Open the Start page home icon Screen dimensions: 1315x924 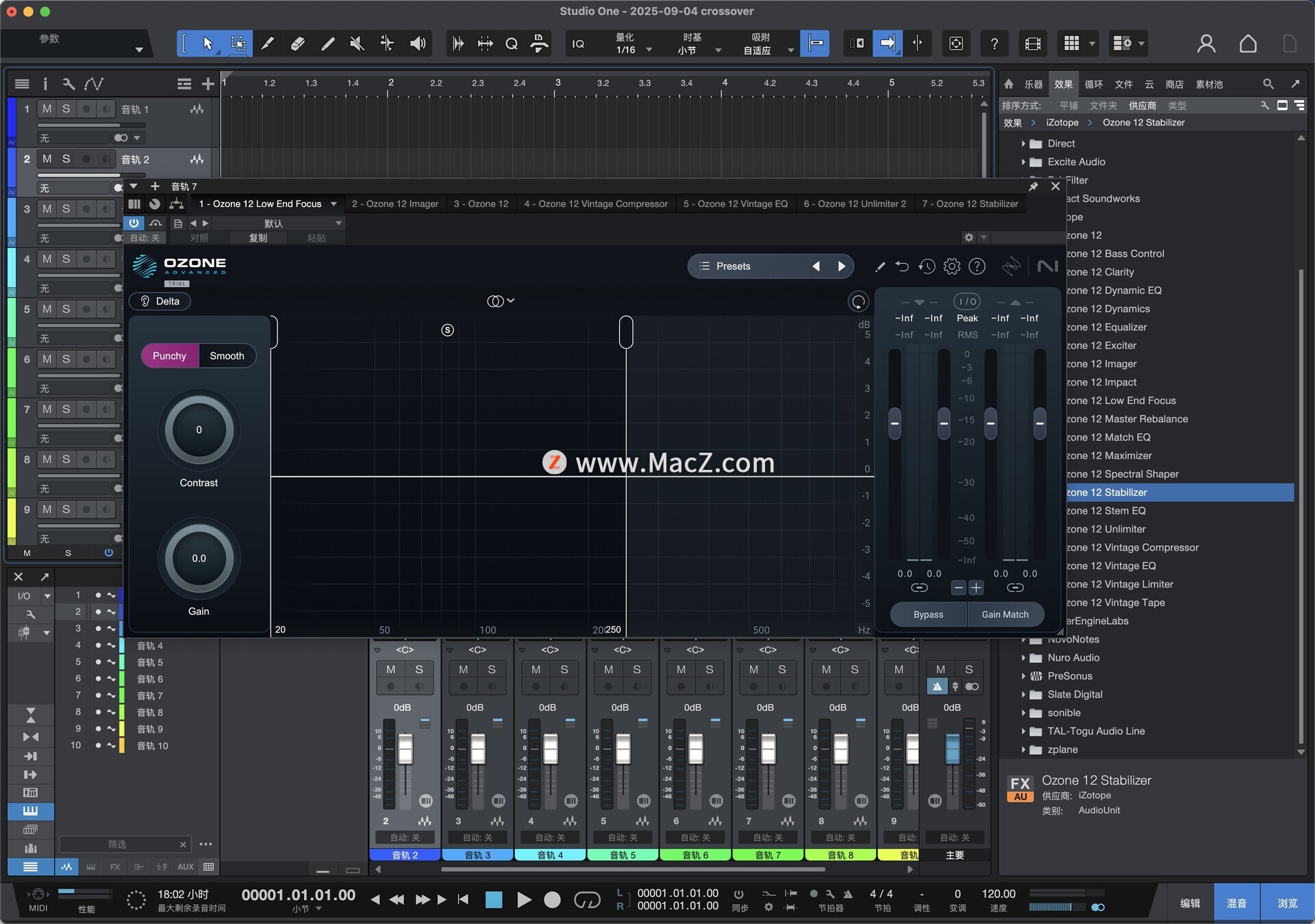click(1248, 44)
